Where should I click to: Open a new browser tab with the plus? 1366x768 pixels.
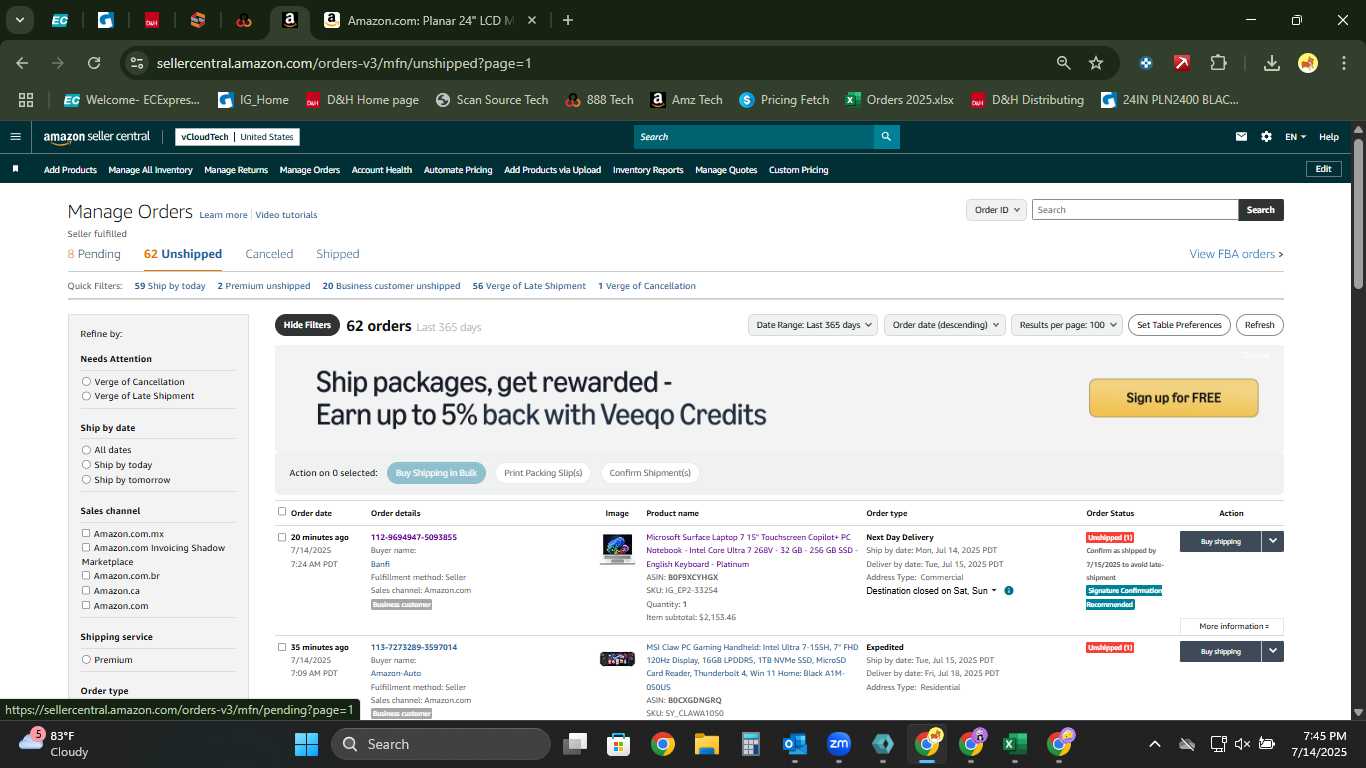(568, 20)
